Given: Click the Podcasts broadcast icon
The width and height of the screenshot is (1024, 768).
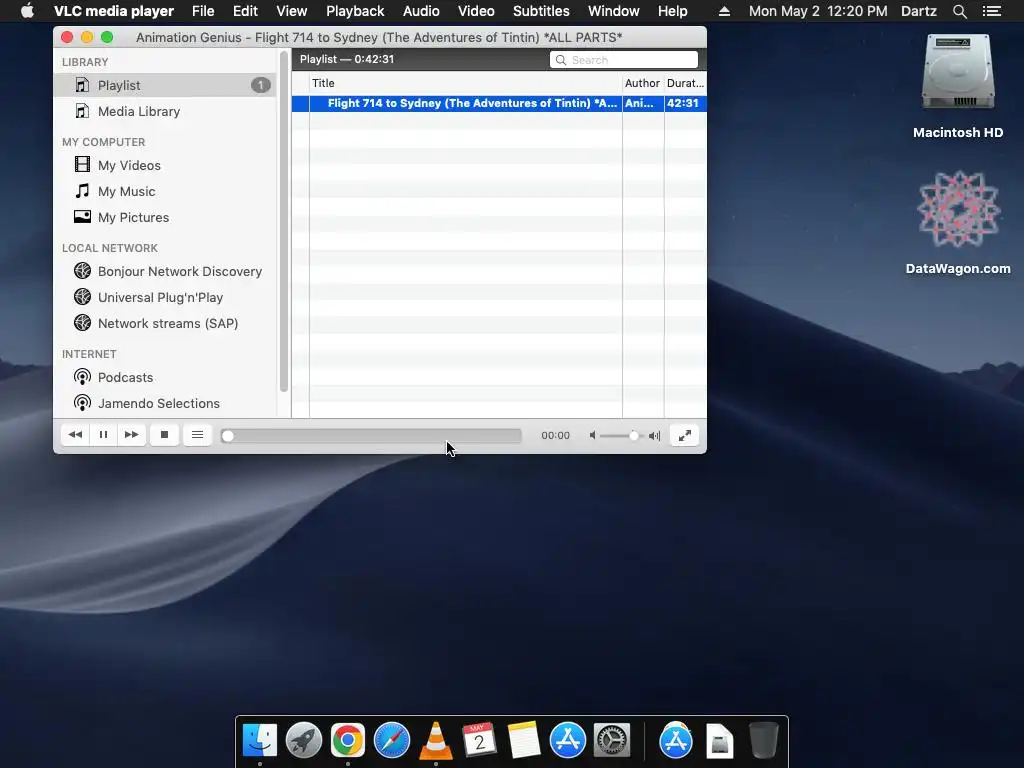Looking at the screenshot, I should point(82,377).
